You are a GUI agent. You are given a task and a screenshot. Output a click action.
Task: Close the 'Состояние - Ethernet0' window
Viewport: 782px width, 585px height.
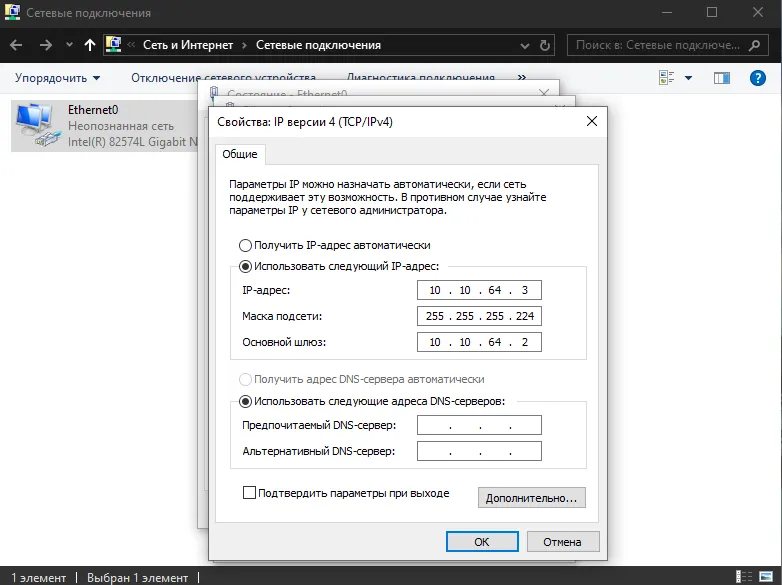(x=544, y=93)
